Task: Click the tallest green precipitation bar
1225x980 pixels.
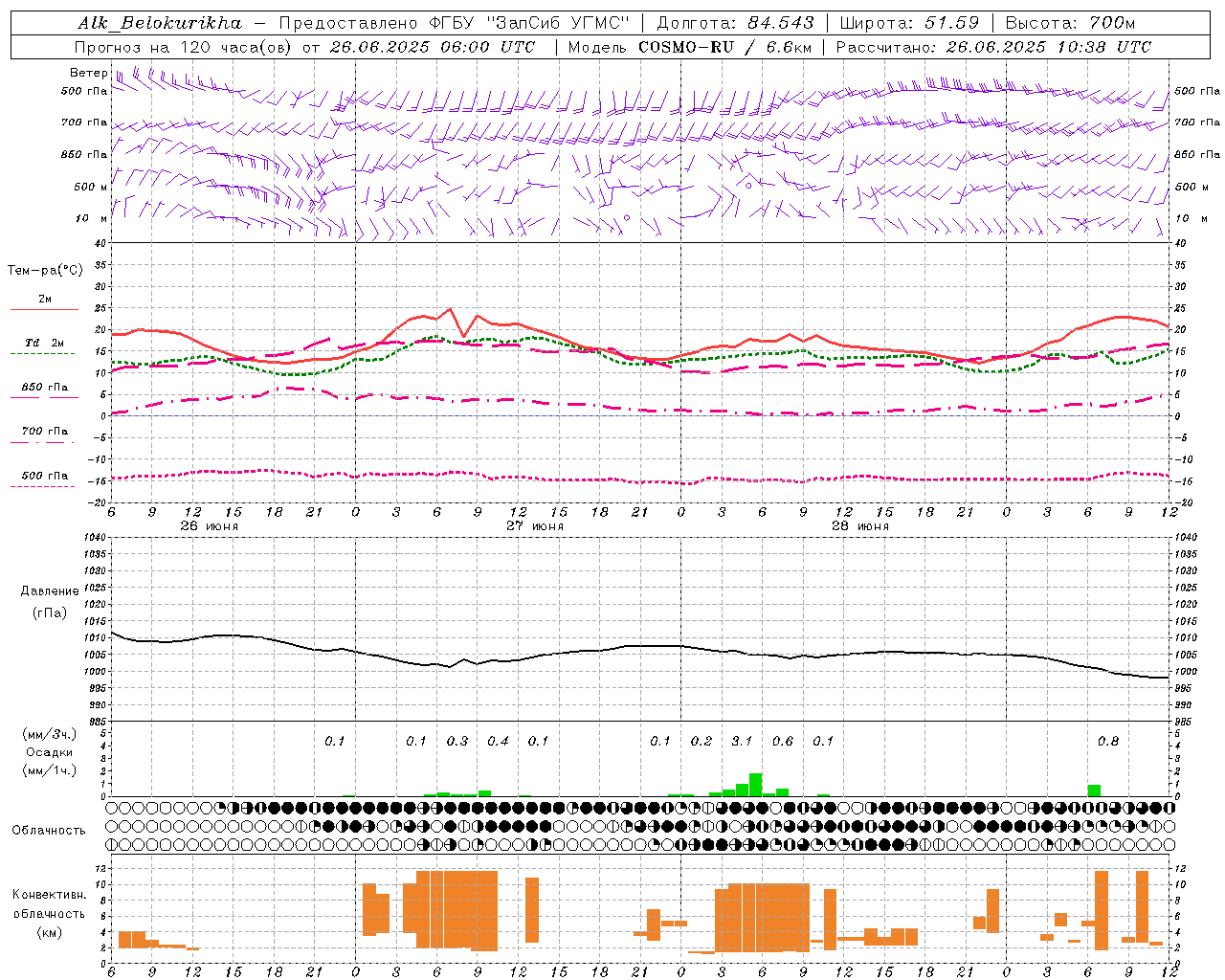Action: (x=755, y=785)
